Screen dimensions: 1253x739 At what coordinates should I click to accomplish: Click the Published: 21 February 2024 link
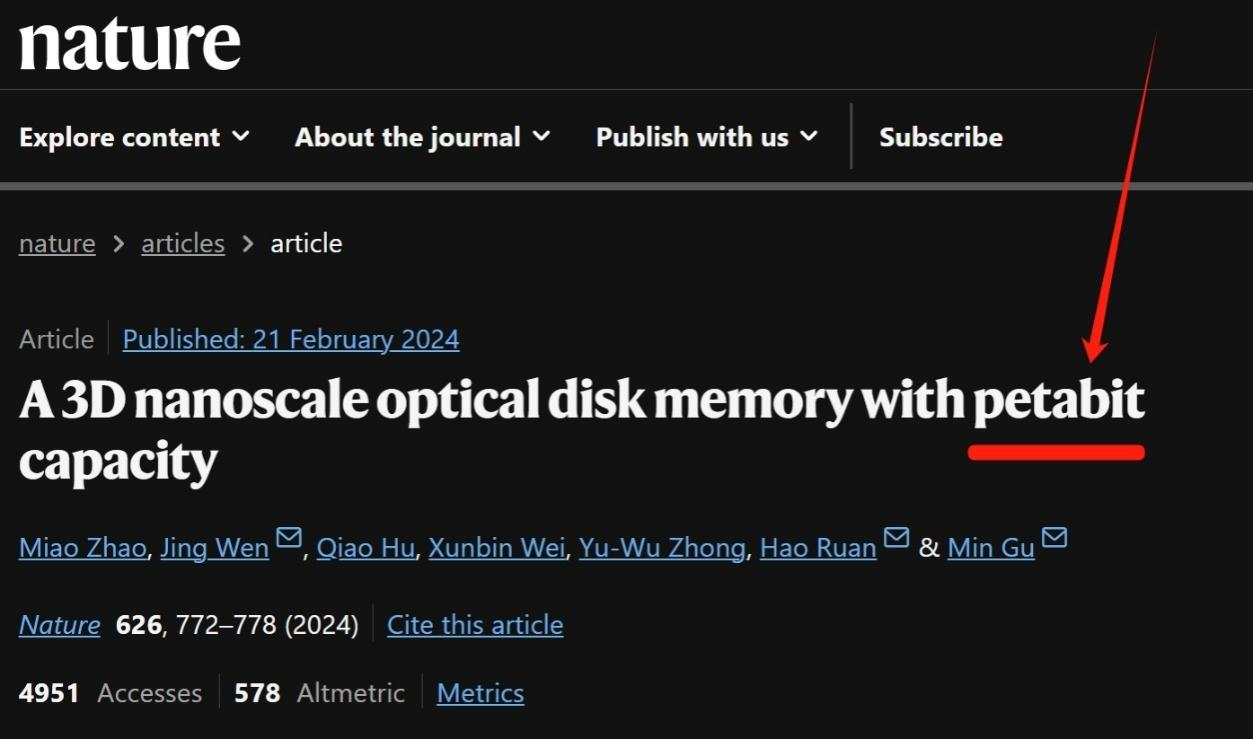click(291, 340)
